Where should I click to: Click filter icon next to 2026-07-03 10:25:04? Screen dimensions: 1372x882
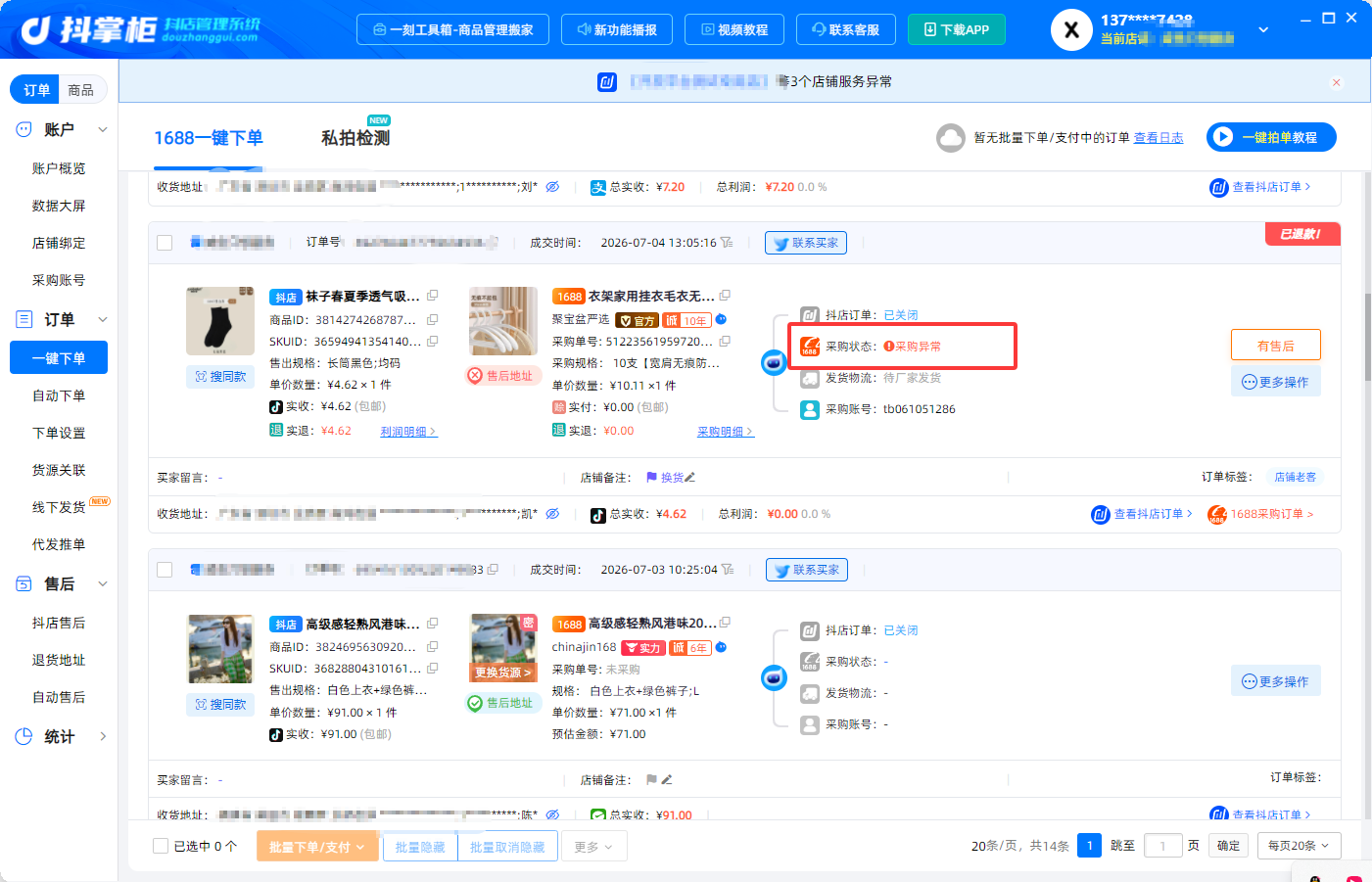[728, 570]
